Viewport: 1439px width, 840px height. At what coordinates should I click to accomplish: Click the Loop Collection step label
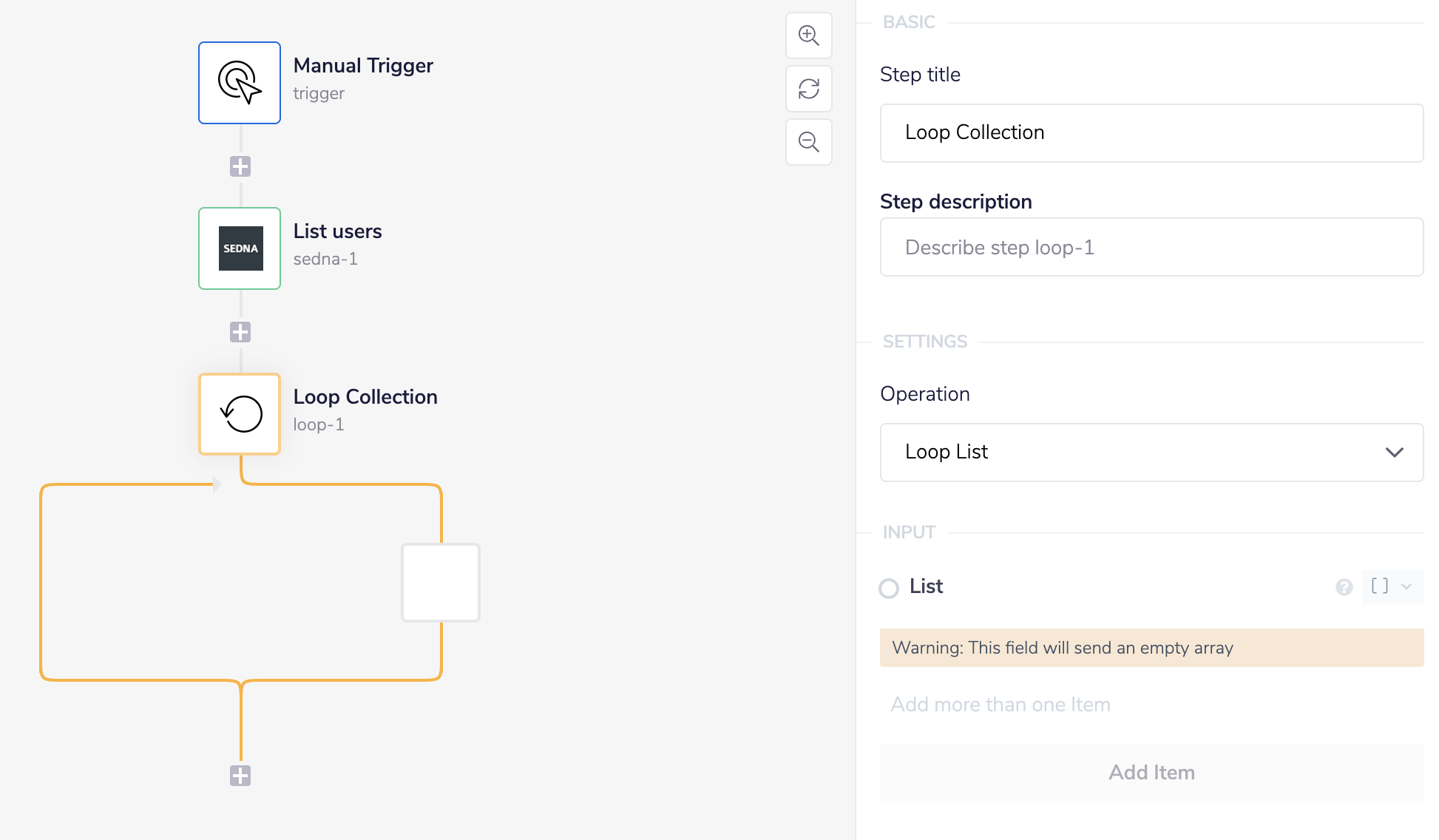pos(365,397)
